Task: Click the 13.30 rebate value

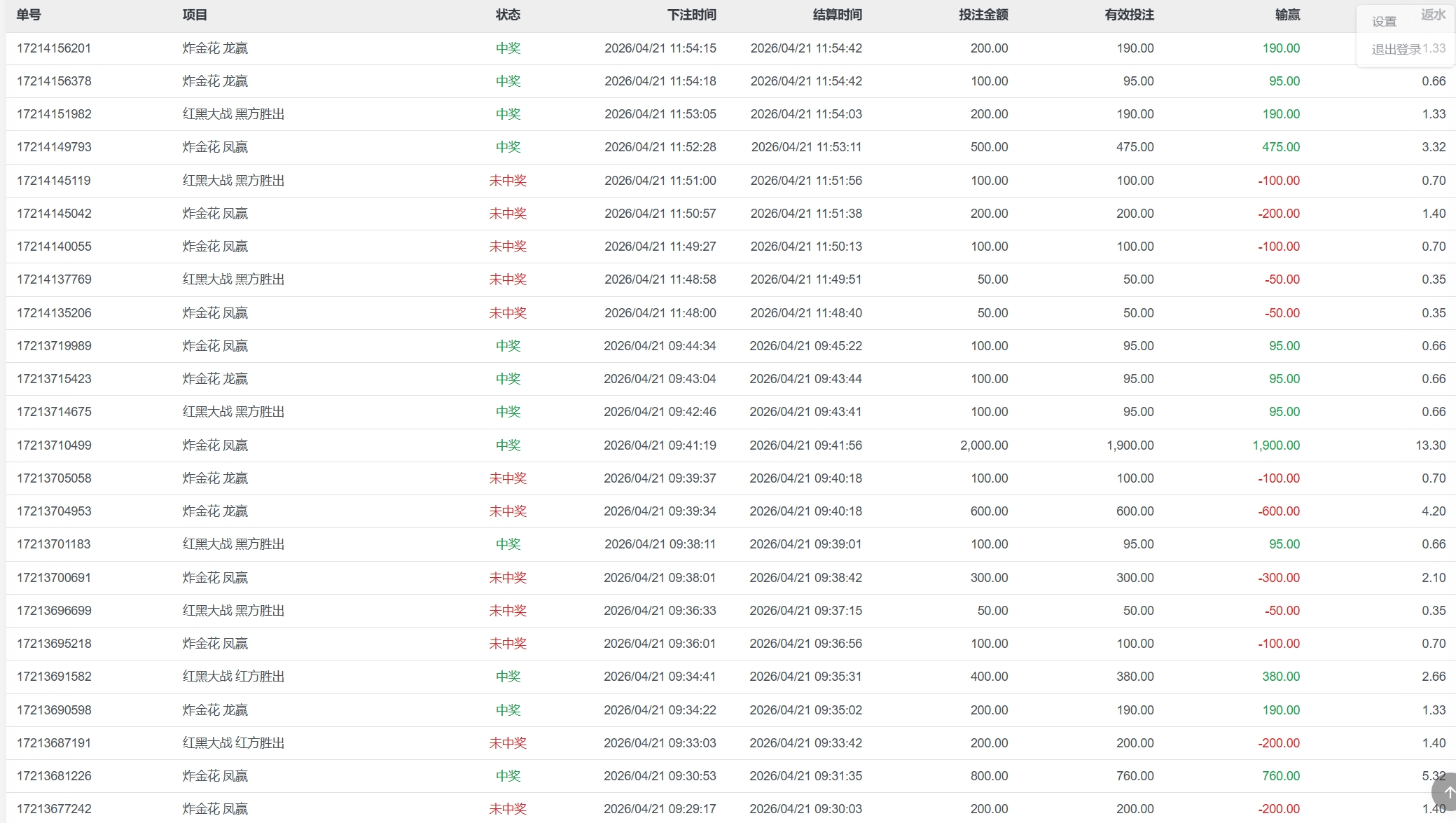Action: coord(1430,445)
